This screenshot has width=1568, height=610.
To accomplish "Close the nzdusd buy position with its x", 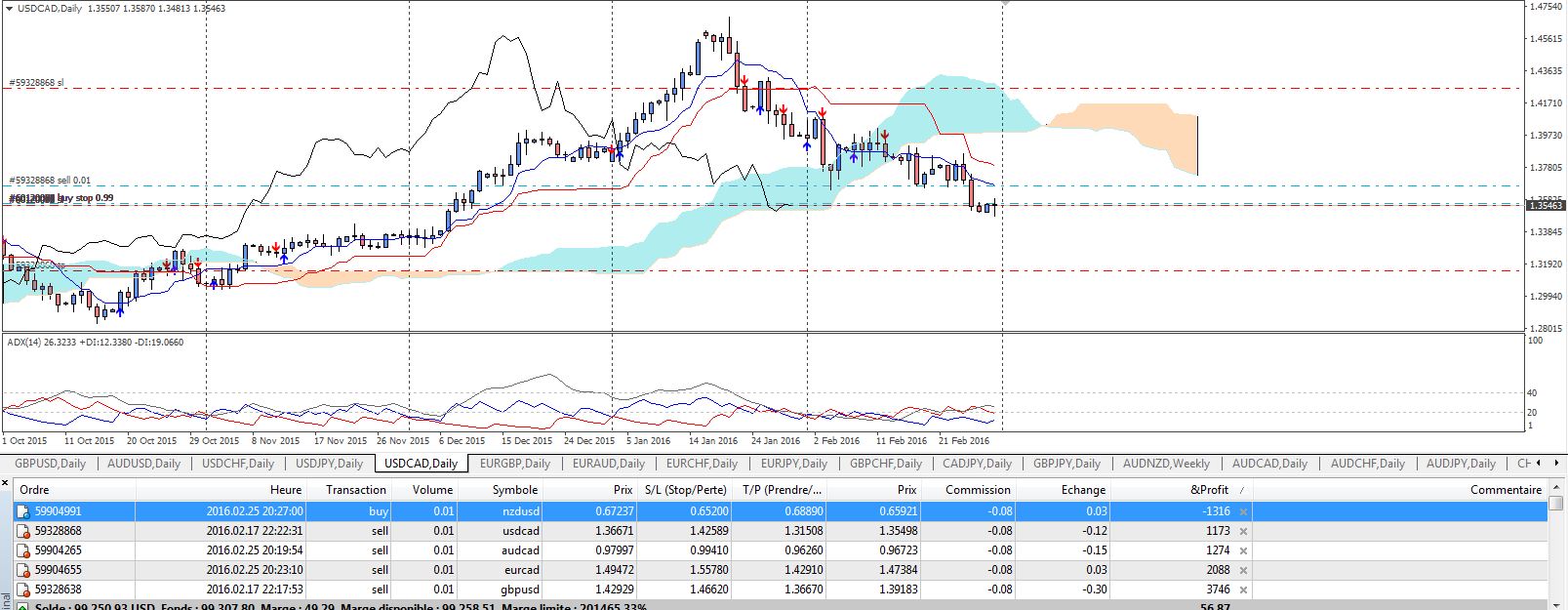I will (x=1243, y=511).
